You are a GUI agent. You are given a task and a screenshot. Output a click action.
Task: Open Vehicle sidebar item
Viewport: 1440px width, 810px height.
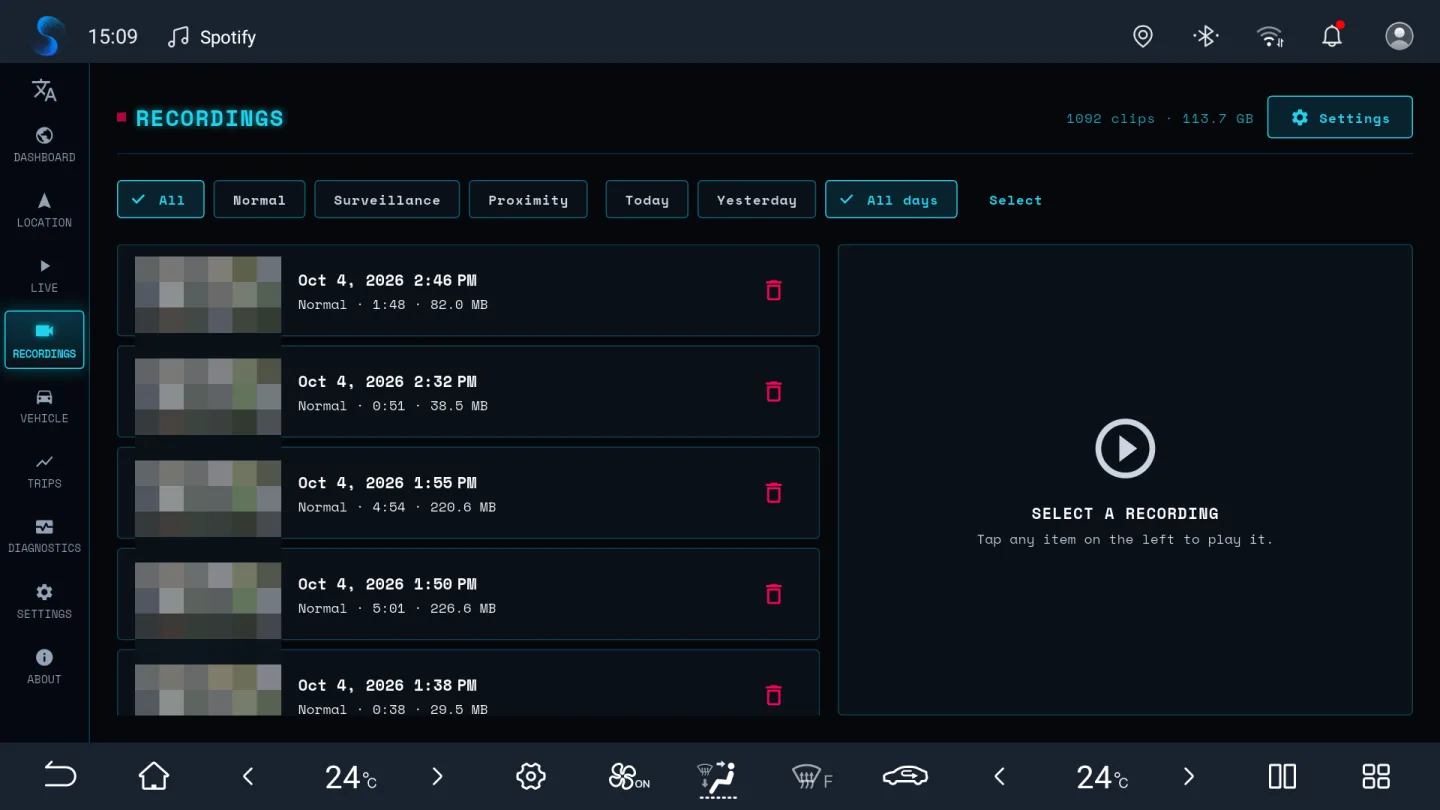[44, 406]
